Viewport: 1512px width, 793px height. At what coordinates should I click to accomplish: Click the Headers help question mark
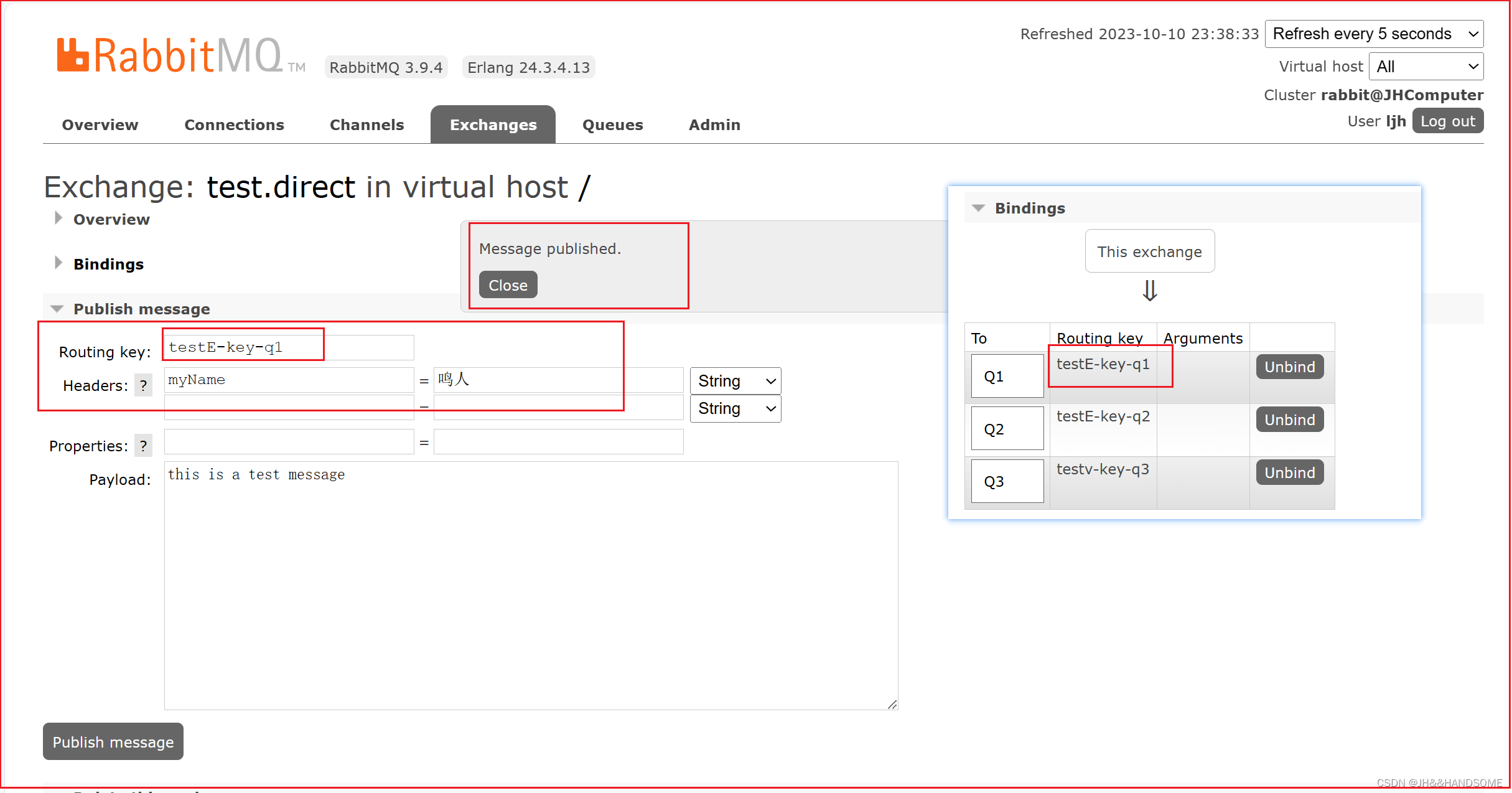pyautogui.click(x=143, y=385)
